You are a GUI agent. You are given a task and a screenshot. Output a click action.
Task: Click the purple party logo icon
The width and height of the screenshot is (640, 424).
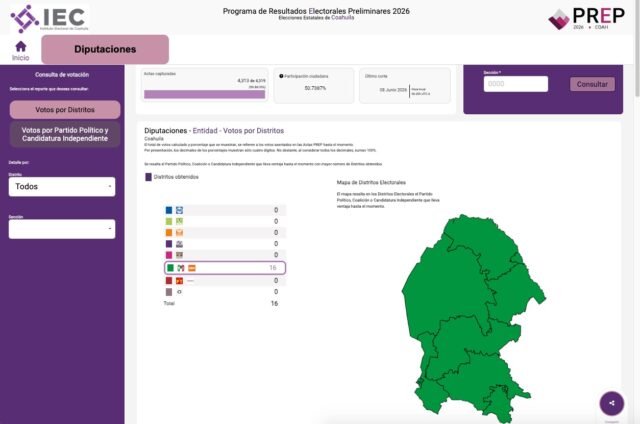tap(179, 244)
